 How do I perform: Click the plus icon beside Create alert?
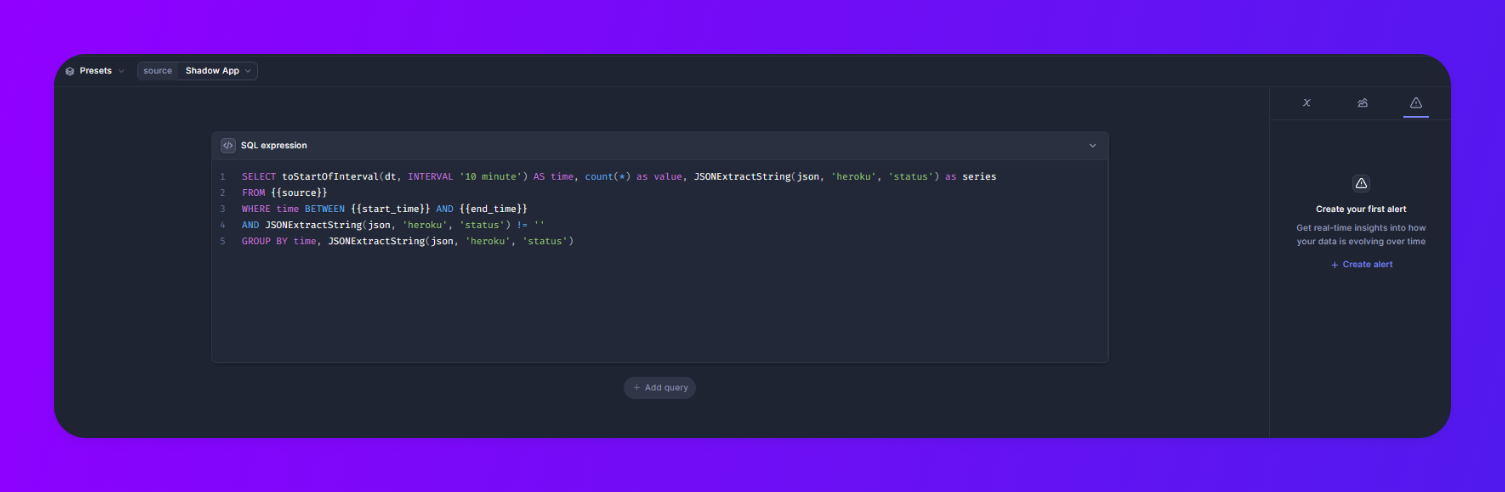pyautogui.click(x=1335, y=264)
